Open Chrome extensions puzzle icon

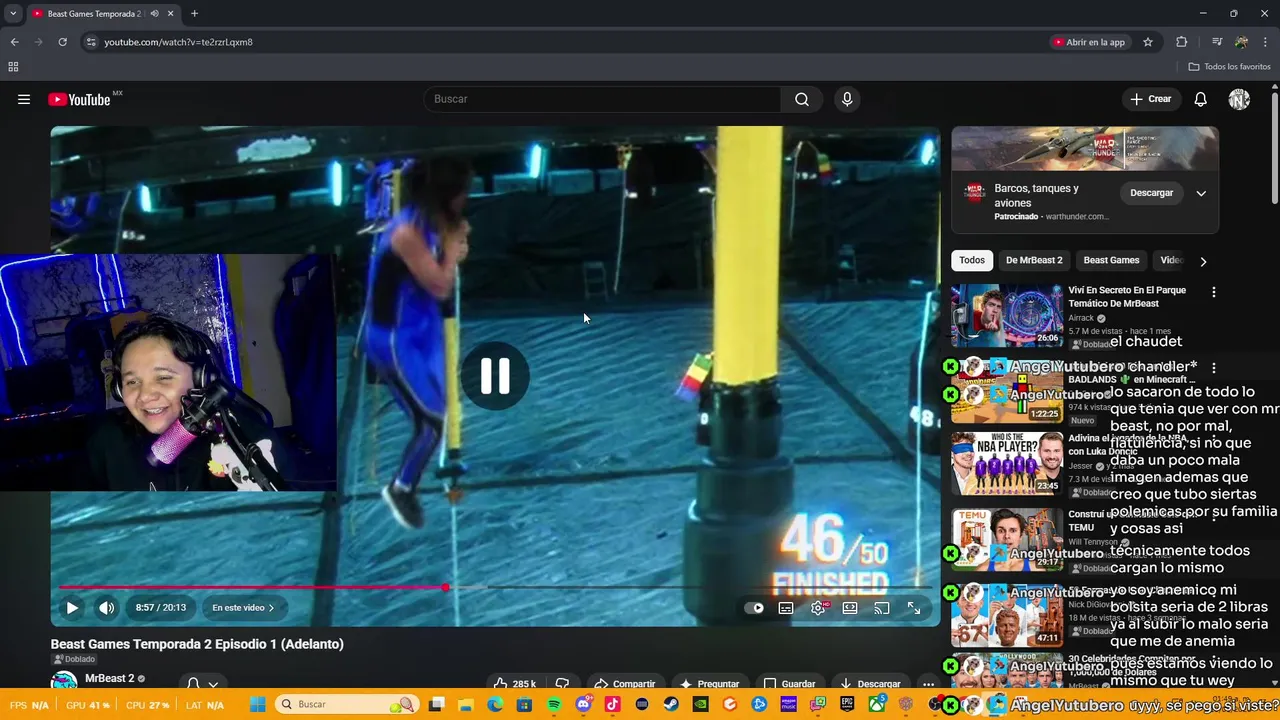pyautogui.click(x=1182, y=42)
